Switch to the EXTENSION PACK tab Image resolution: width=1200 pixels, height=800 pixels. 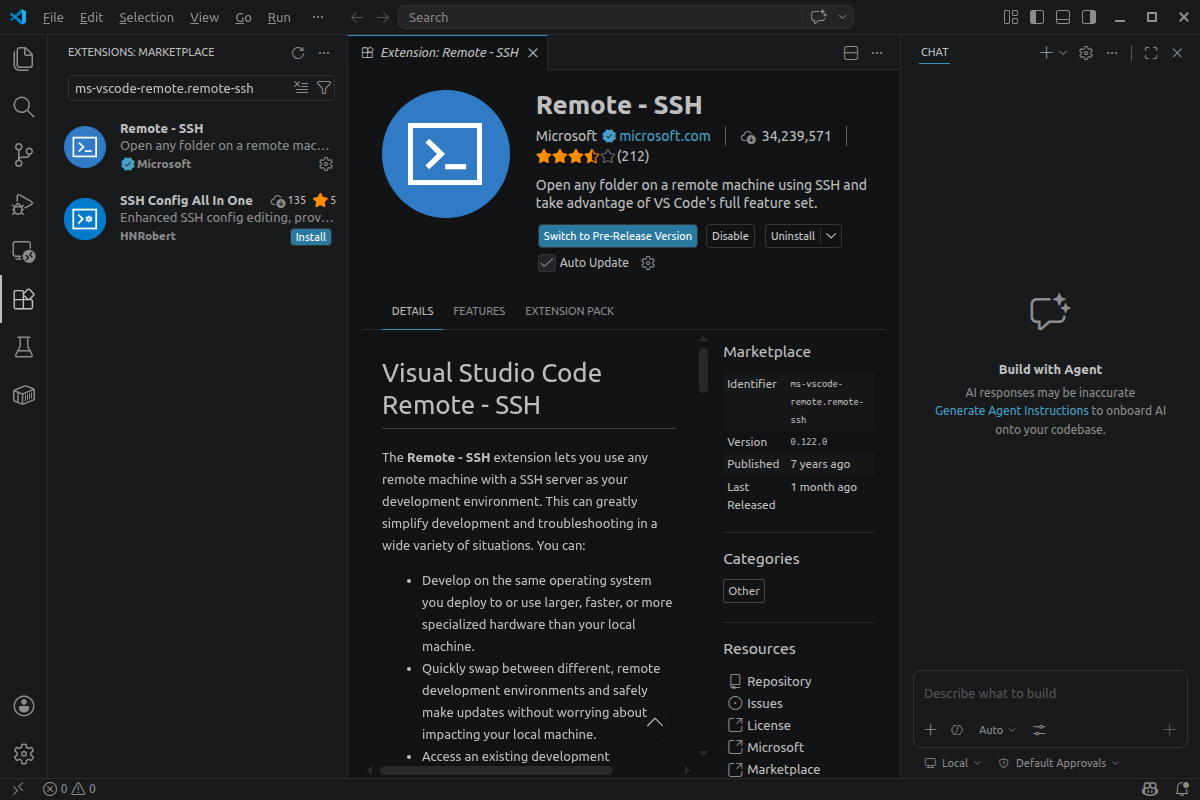pyautogui.click(x=570, y=311)
